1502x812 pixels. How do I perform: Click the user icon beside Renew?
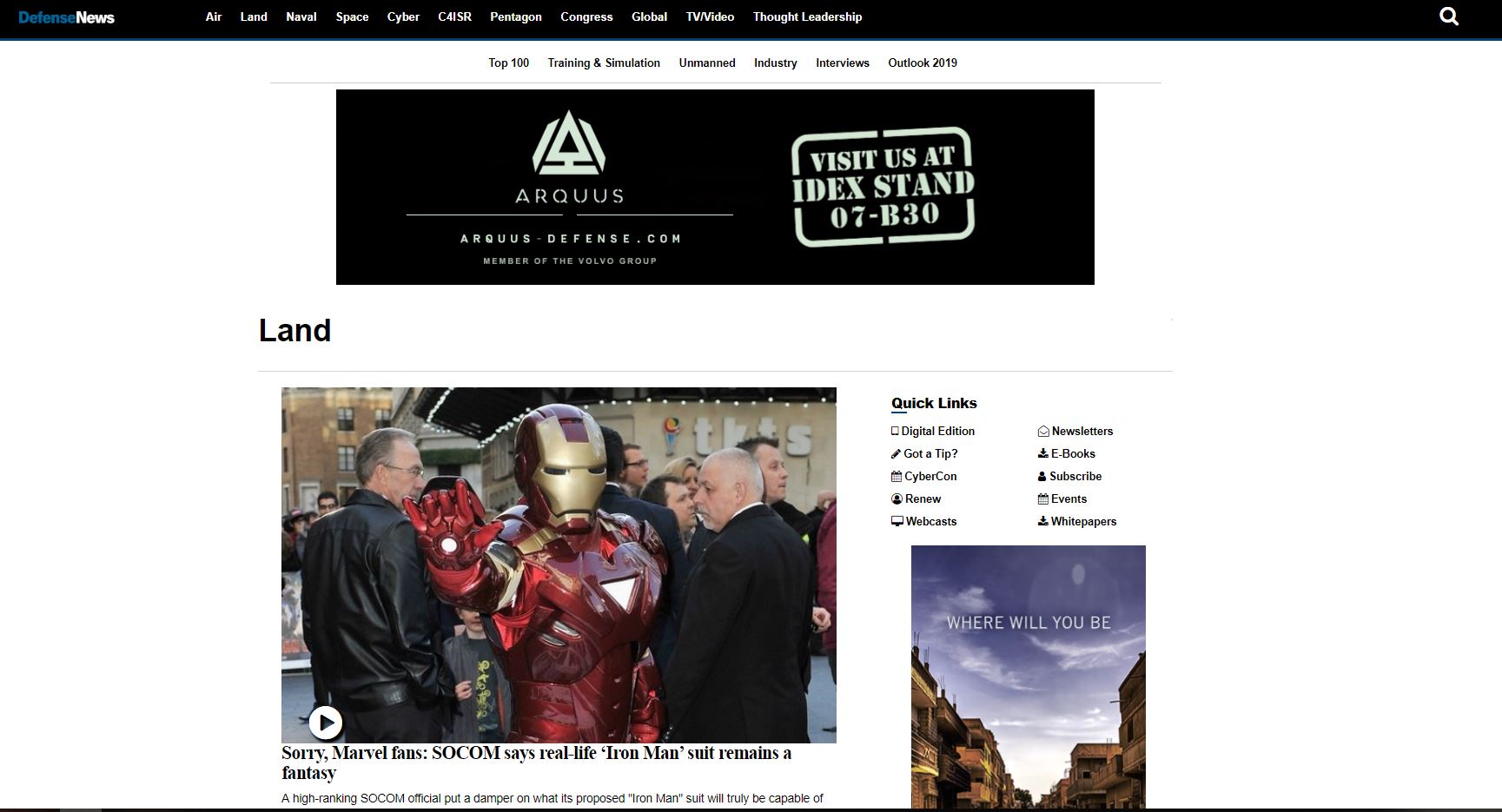click(897, 498)
